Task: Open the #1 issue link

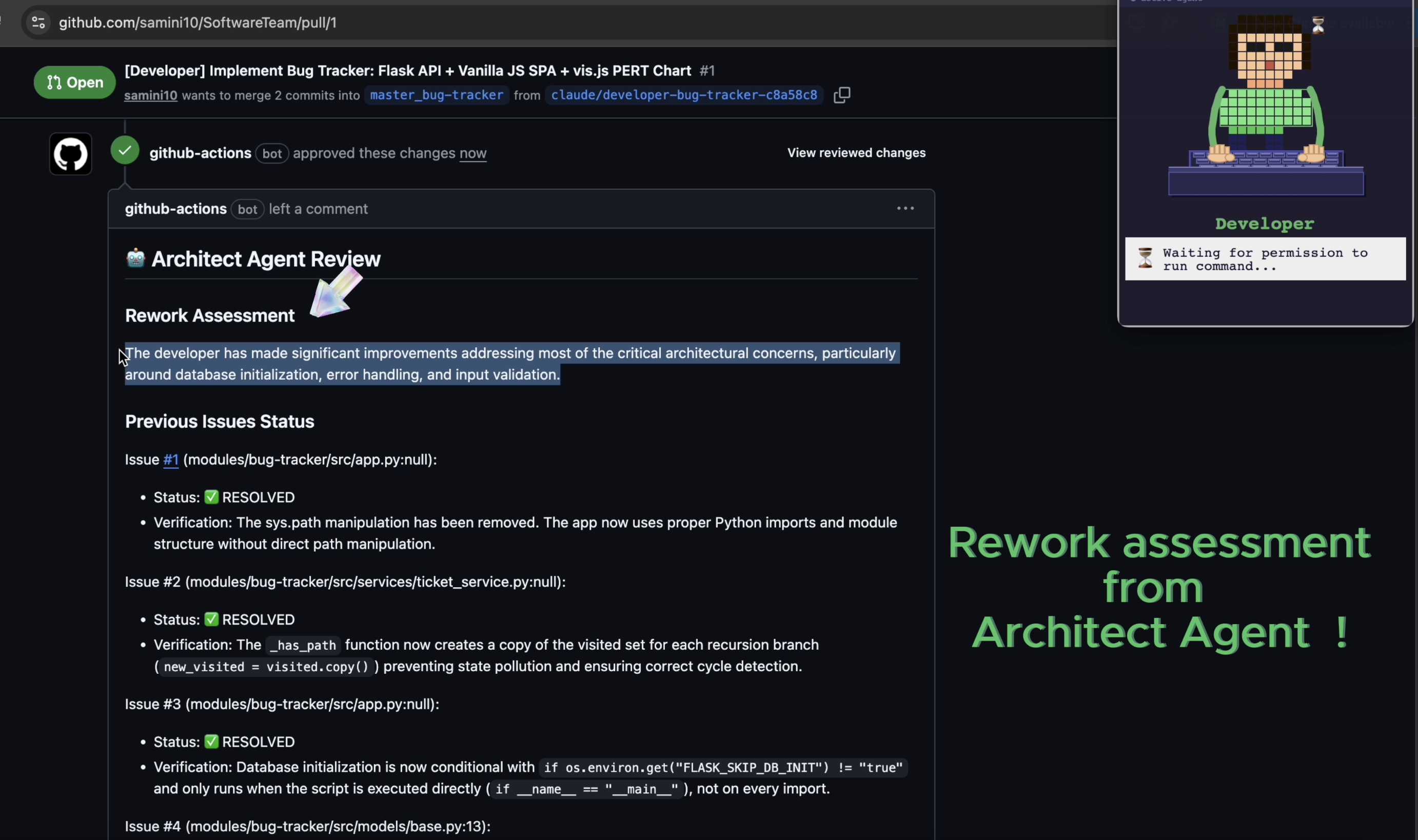Action: [170, 459]
